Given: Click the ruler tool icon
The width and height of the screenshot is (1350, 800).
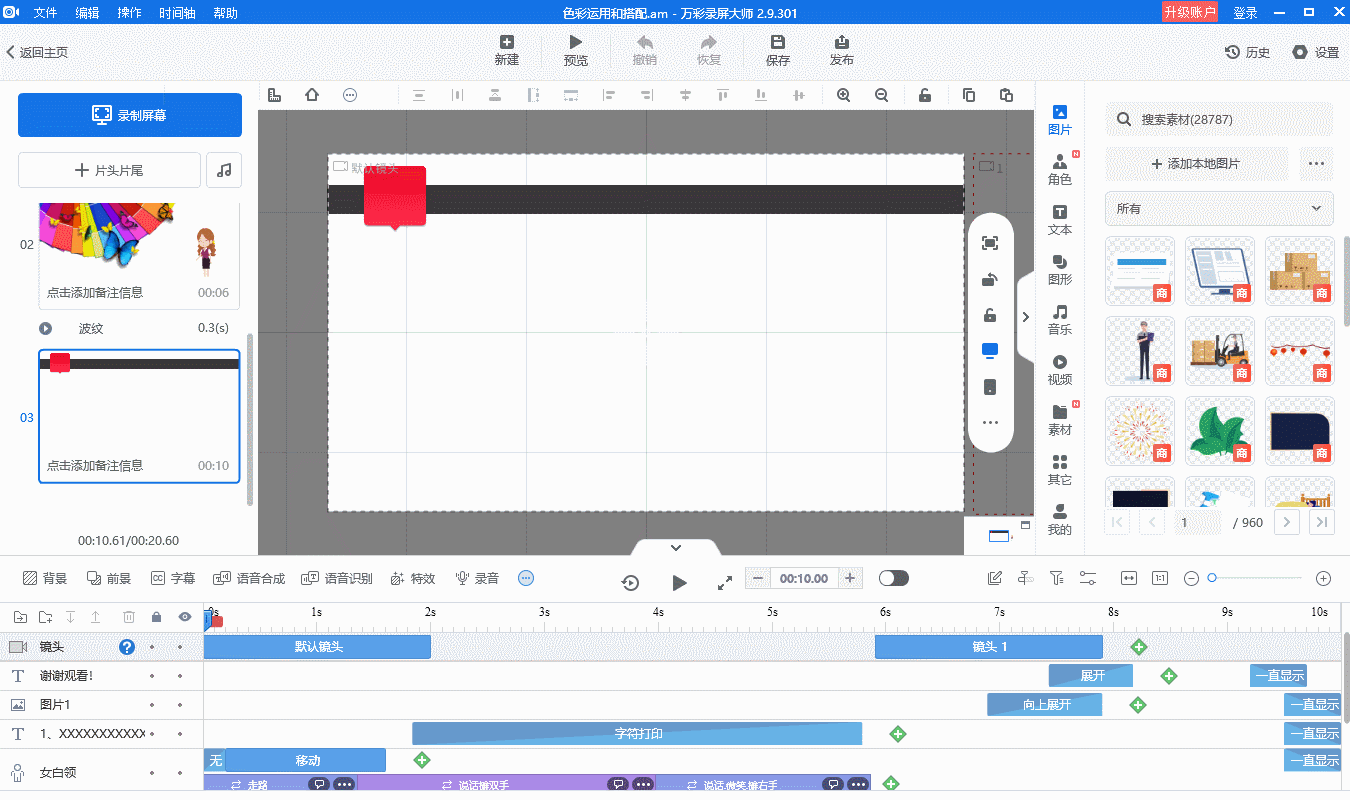Looking at the screenshot, I should (274, 95).
